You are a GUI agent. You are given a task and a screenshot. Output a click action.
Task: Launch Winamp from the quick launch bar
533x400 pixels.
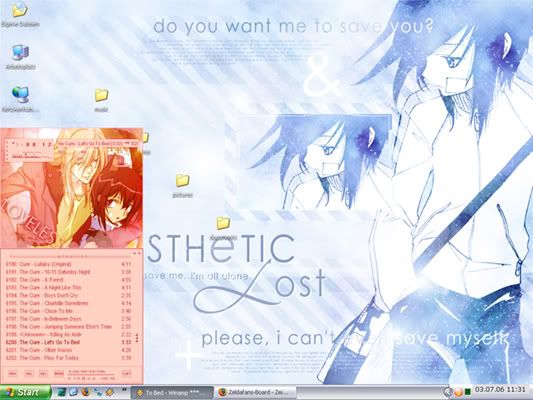[109, 392]
